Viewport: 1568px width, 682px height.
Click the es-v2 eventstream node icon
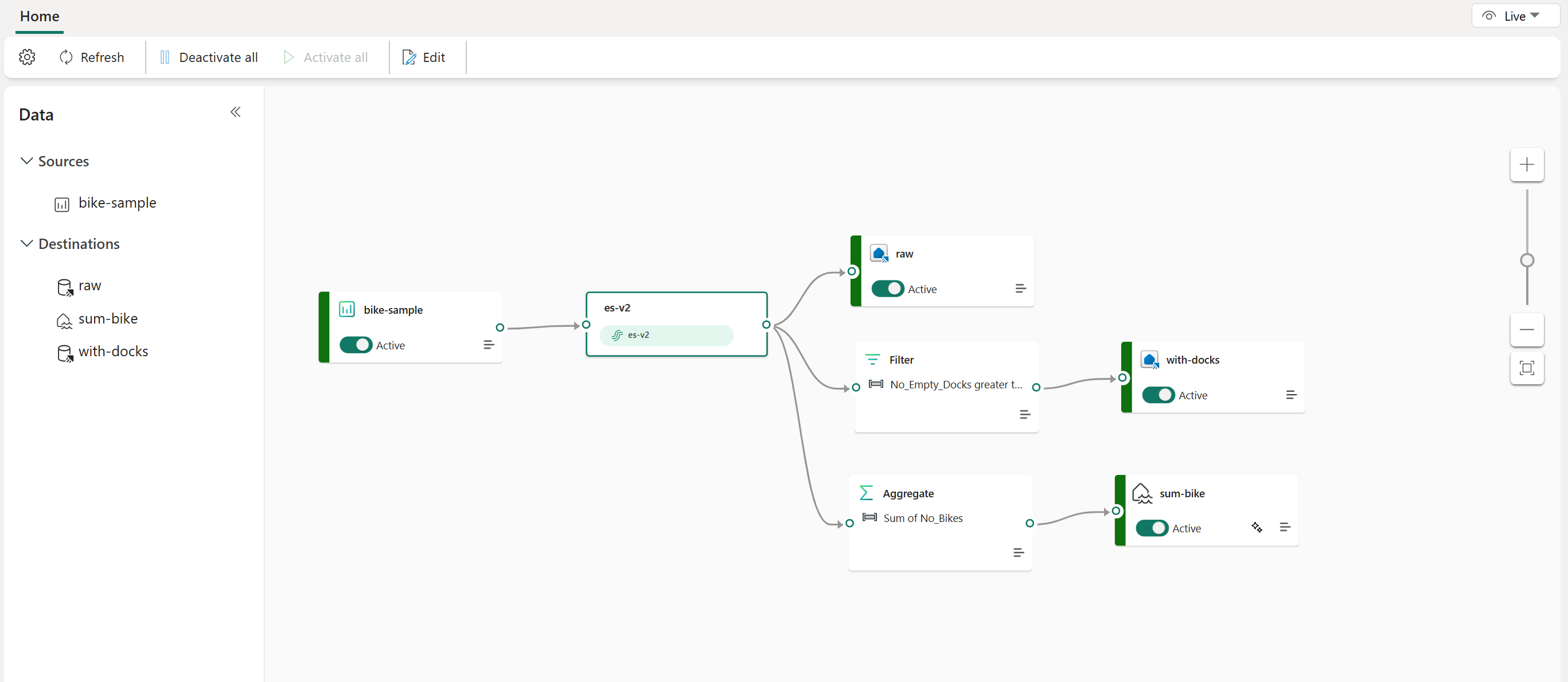point(617,336)
